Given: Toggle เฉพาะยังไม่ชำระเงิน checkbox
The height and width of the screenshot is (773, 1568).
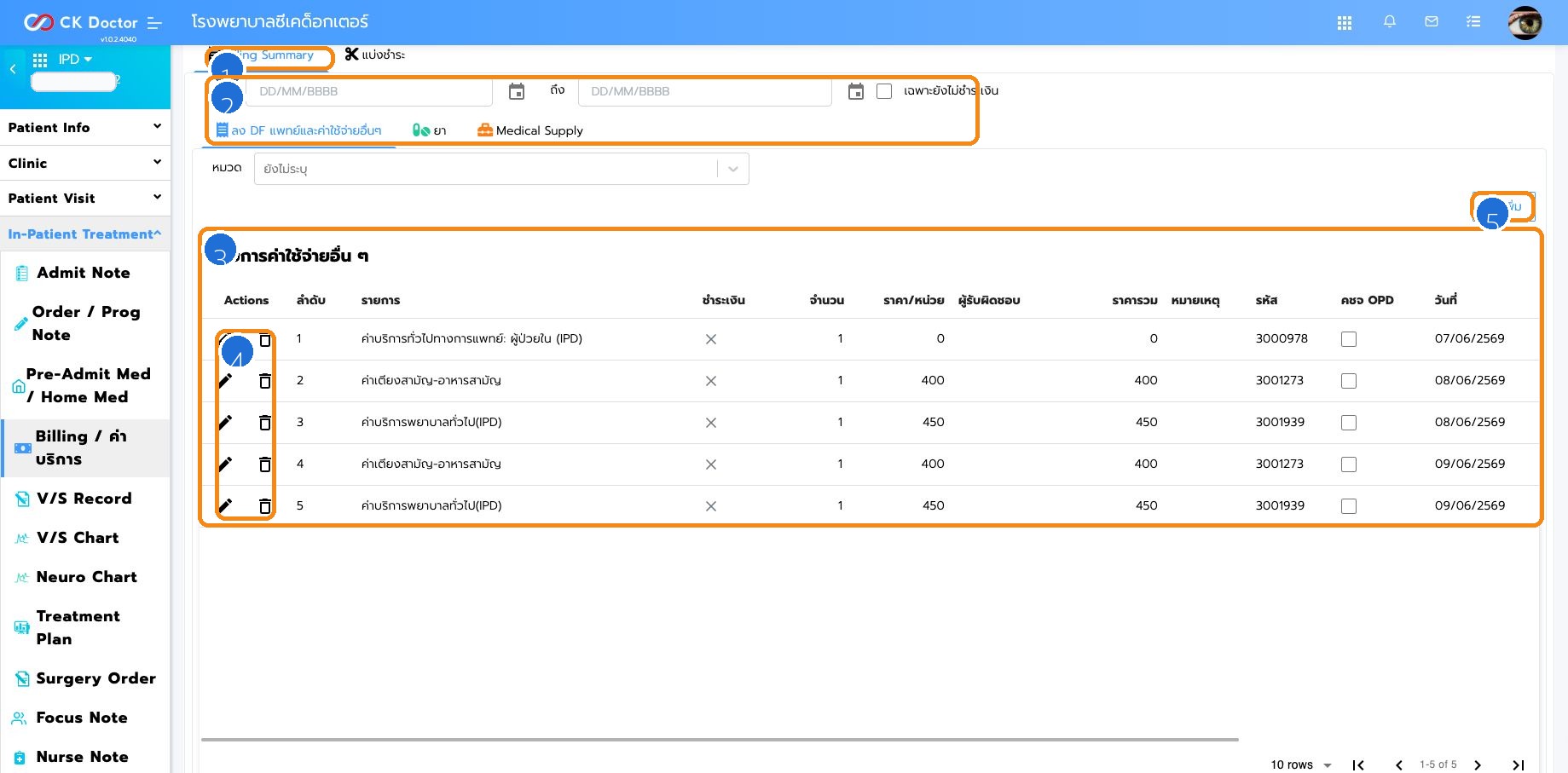Looking at the screenshot, I should coord(884,91).
